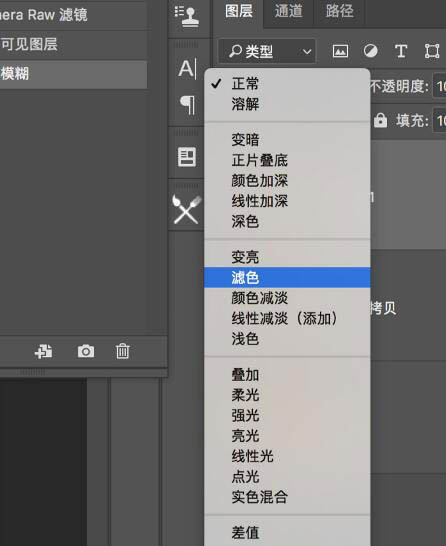Choose 滤色 blend mode
Screen dimensions: 446x546
point(287,278)
